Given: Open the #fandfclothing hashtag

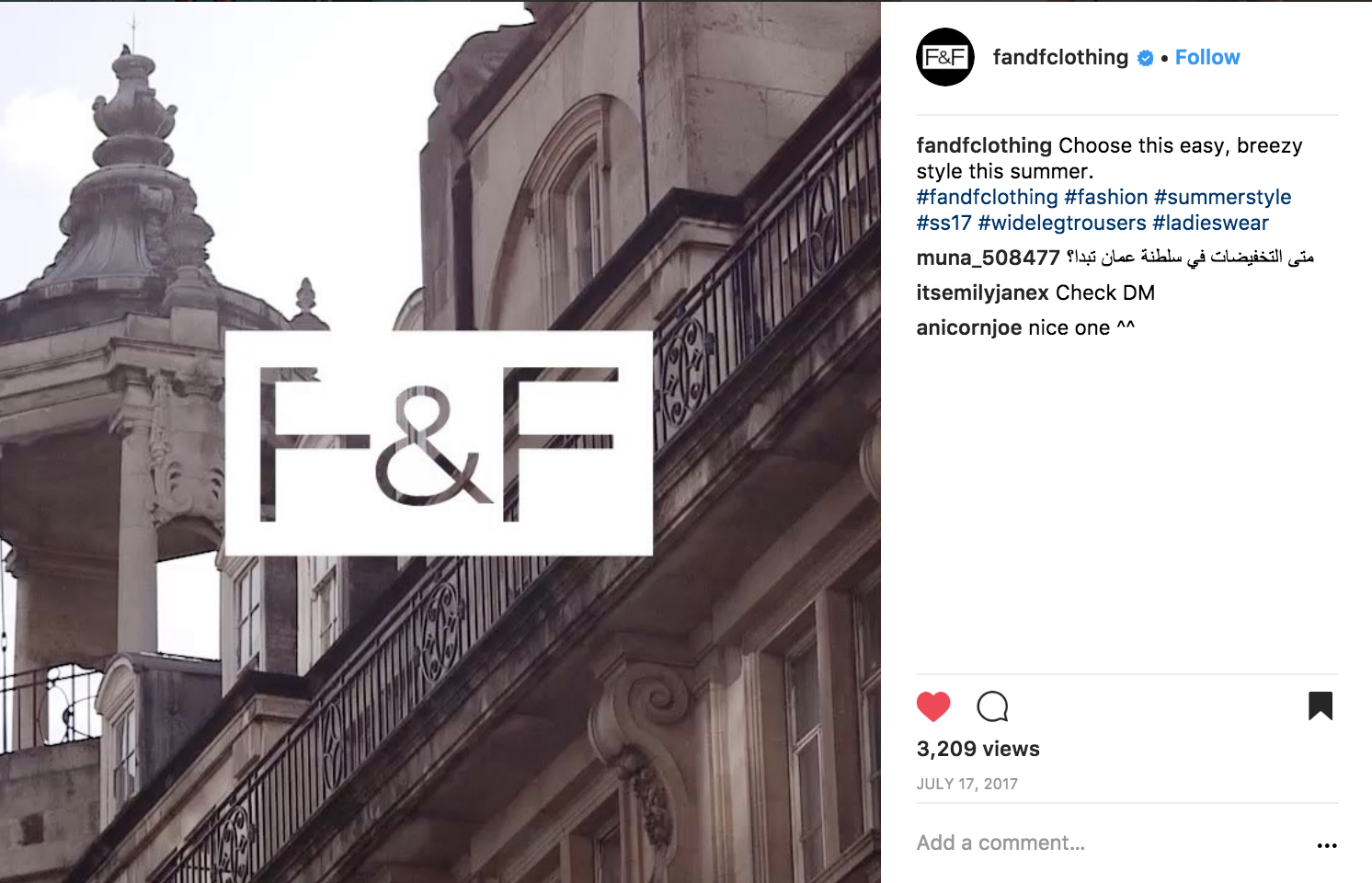Looking at the screenshot, I should pos(987,197).
